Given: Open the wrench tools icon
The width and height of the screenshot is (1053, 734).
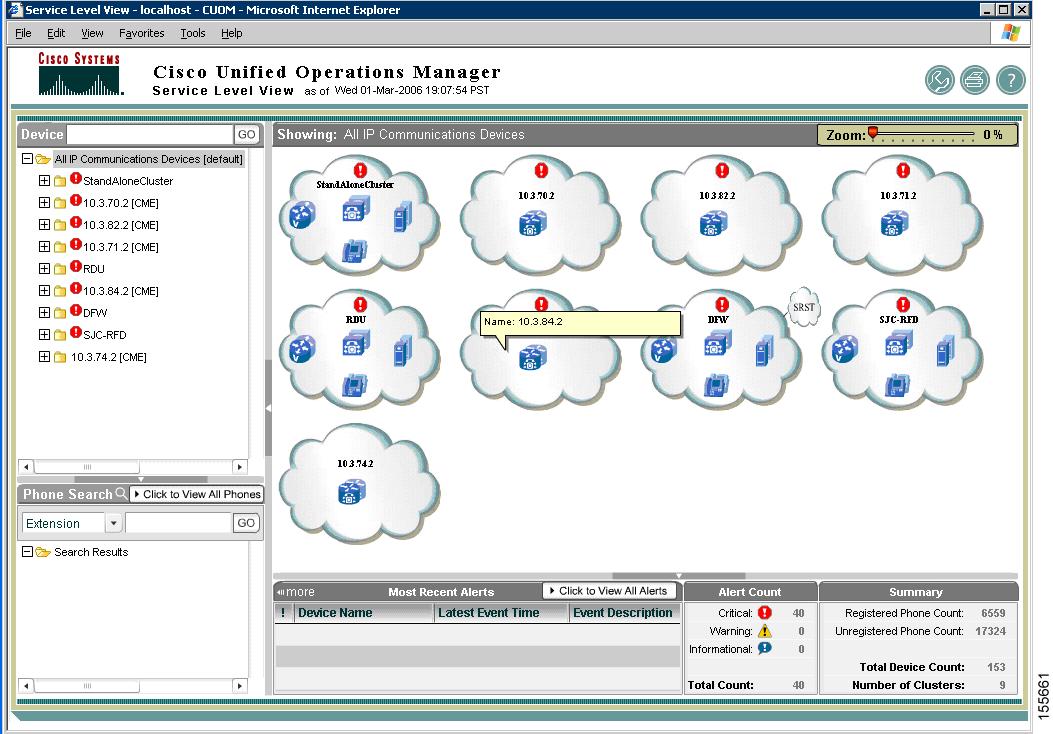Looking at the screenshot, I should pyautogui.click(x=939, y=81).
